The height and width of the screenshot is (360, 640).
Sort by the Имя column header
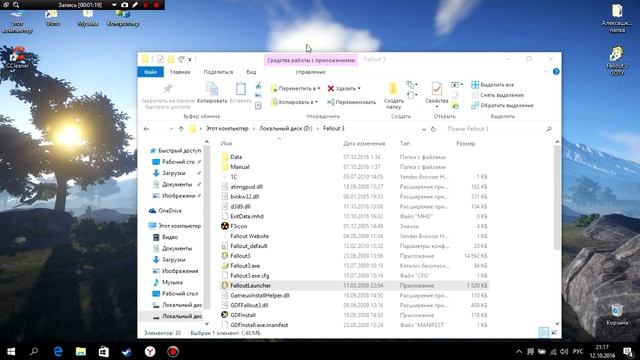tap(227, 144)
